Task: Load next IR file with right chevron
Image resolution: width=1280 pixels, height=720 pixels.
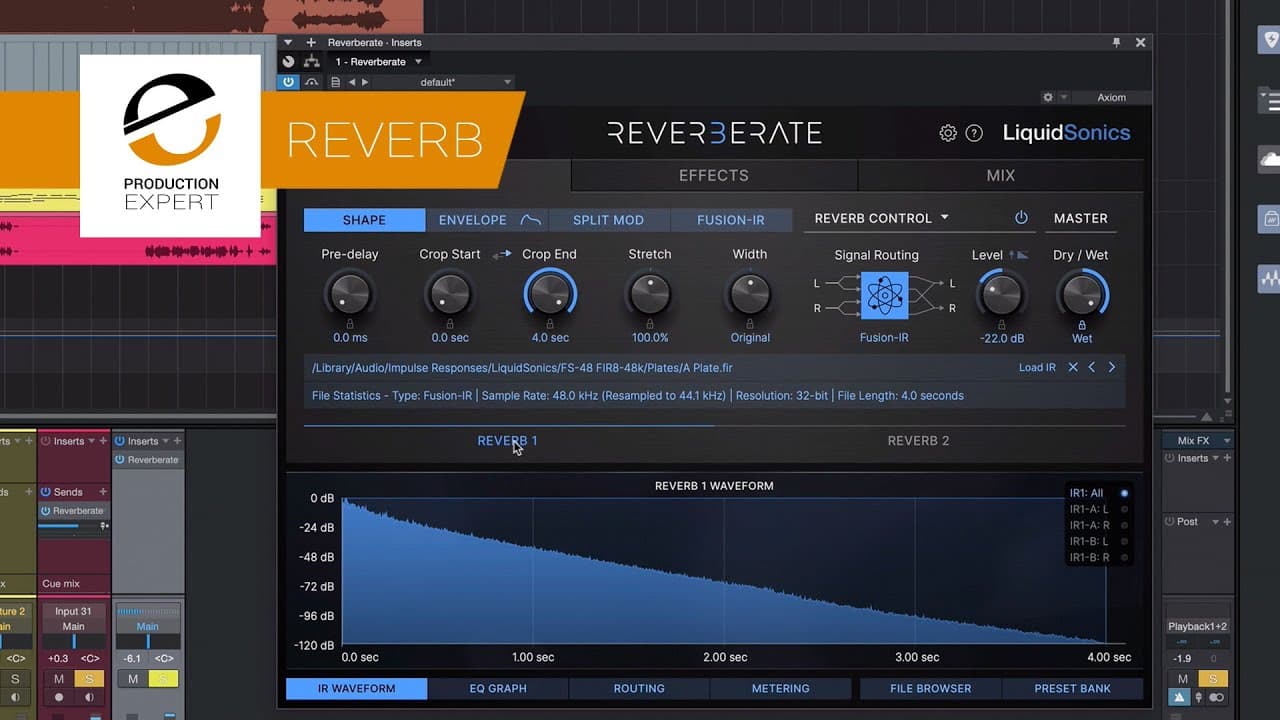Action: point(1111,367)
